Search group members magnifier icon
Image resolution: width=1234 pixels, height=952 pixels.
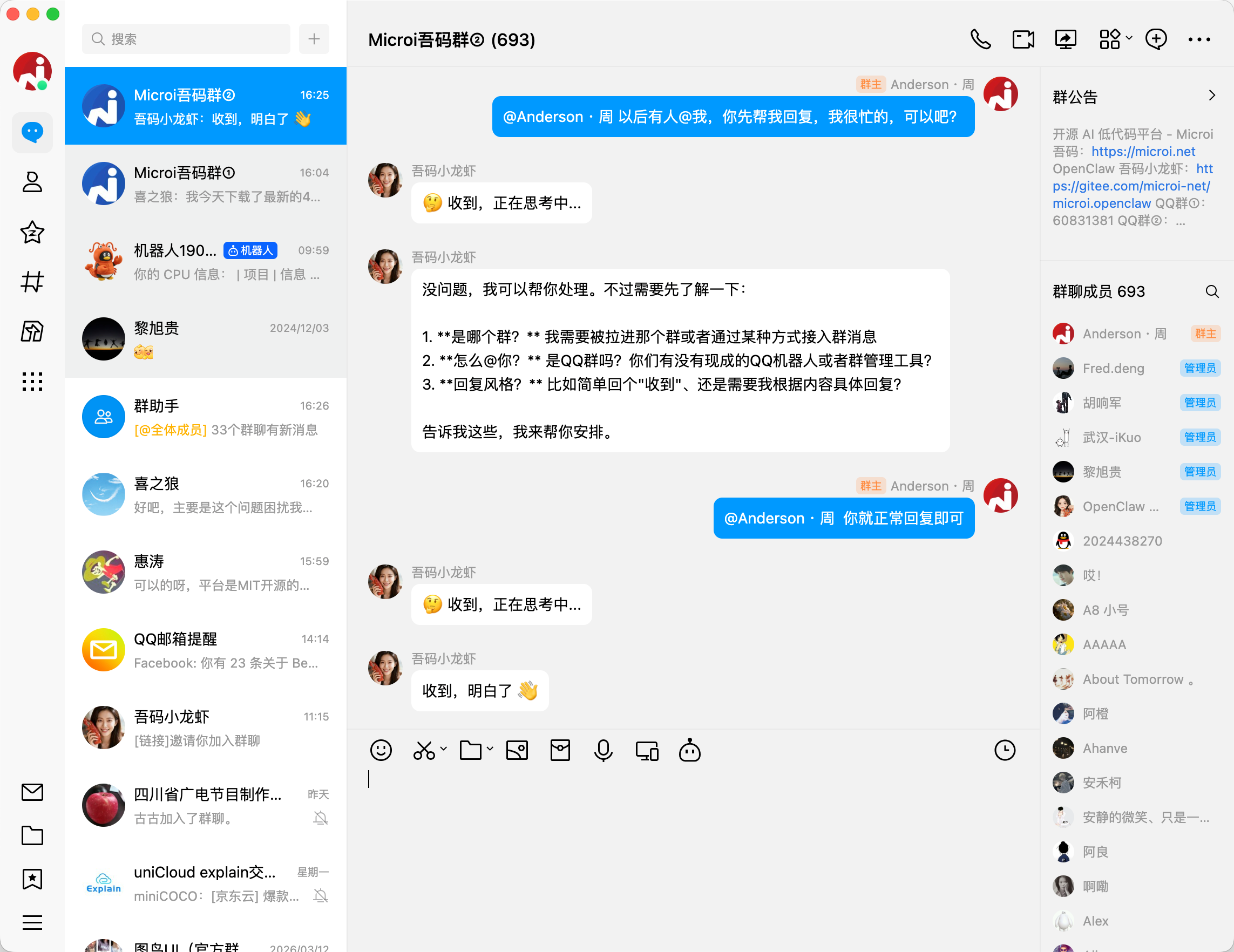click(x=1211, y=291)
